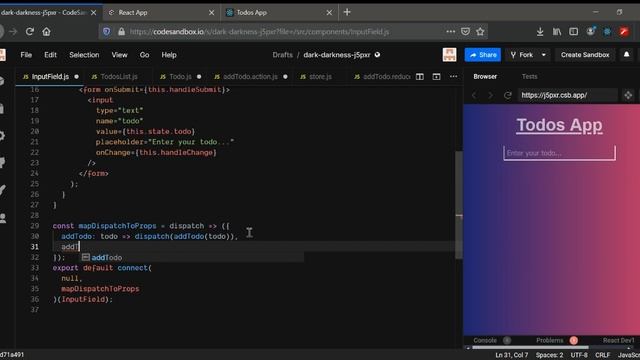Open the React DevTools extension icon
This screenshot has height=360, width=640.
point(607,31)
